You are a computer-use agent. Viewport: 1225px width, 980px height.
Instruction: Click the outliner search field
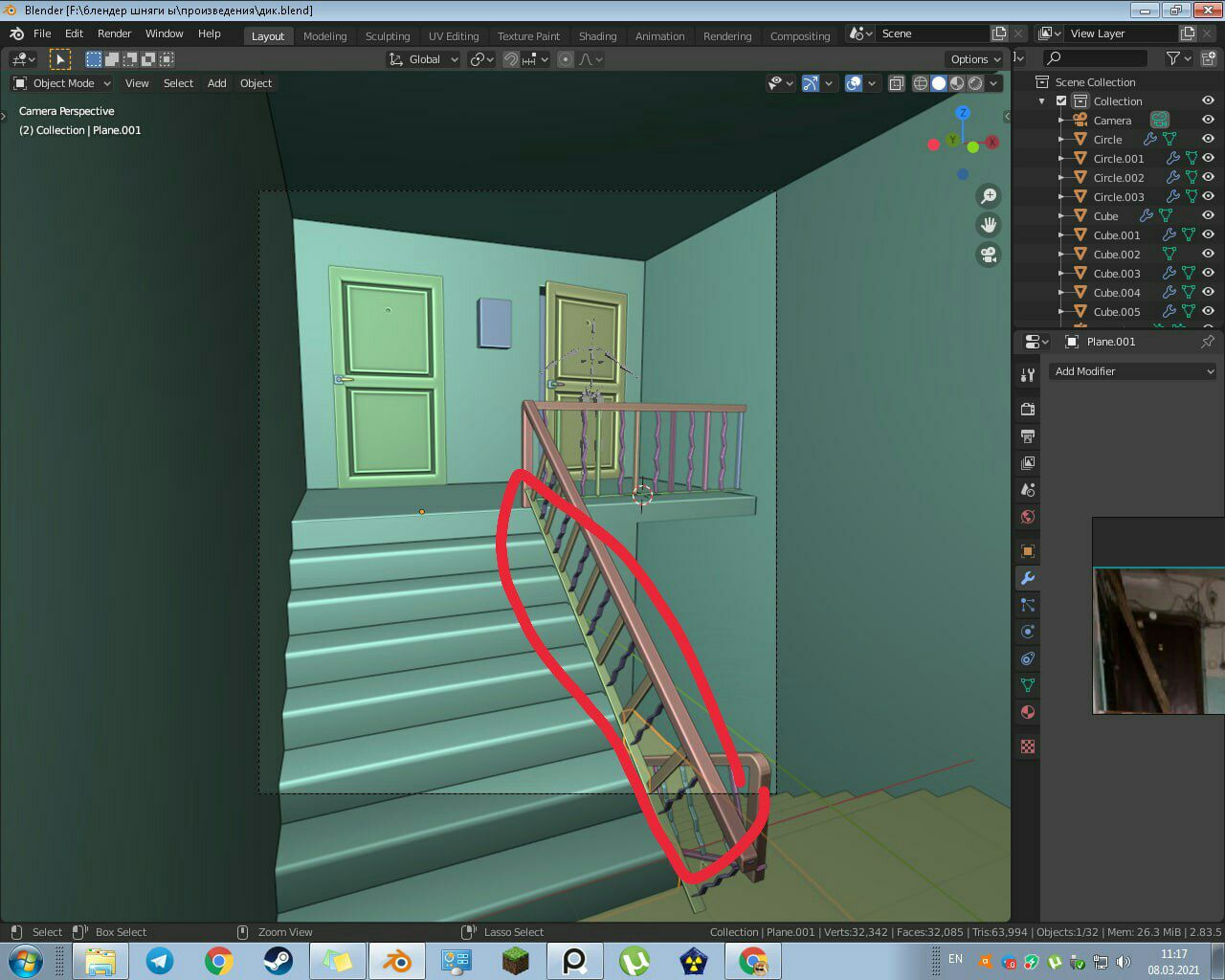1095,58
